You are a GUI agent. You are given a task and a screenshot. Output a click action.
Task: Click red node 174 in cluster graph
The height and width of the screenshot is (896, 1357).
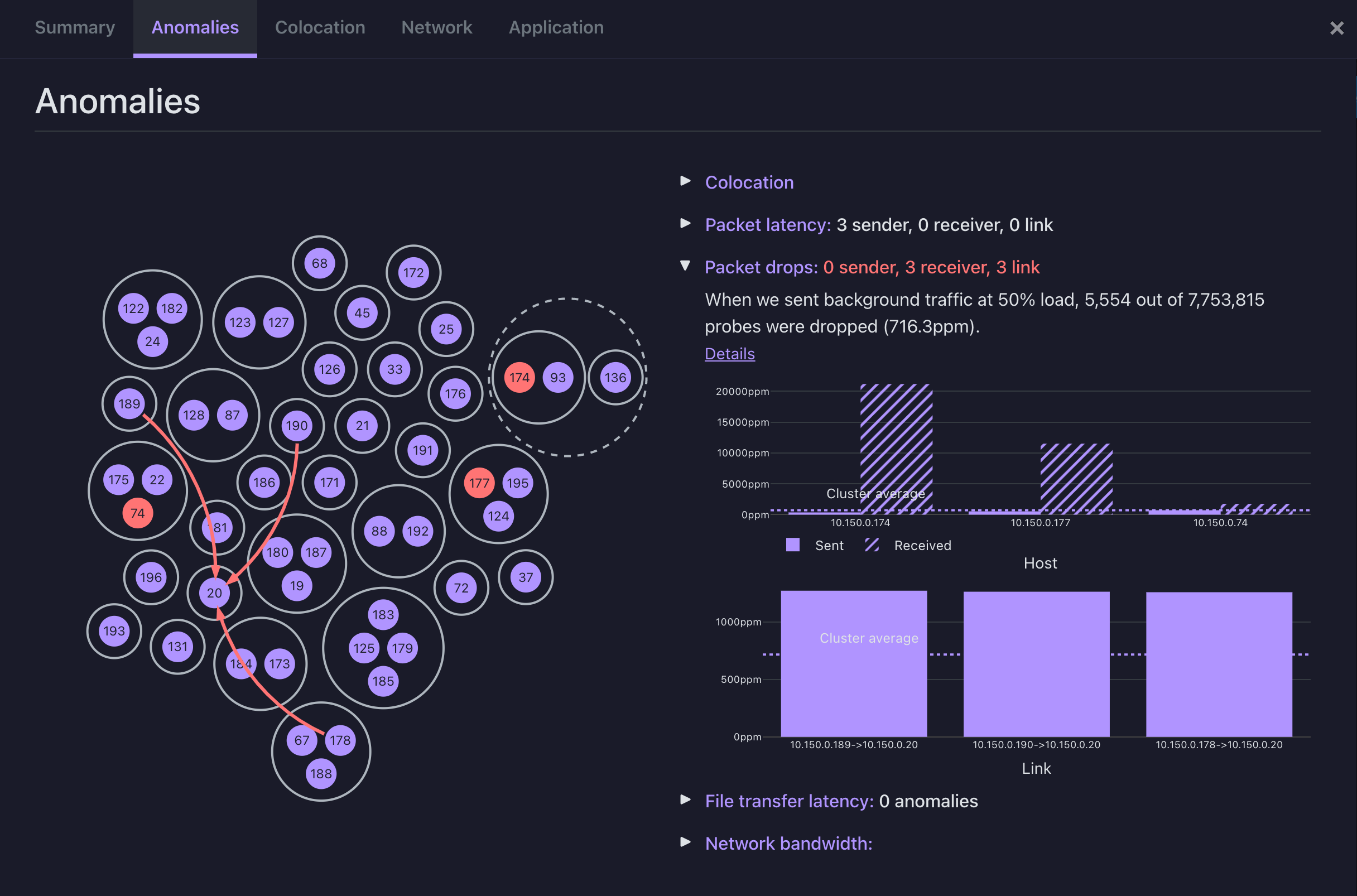point(519,378)
